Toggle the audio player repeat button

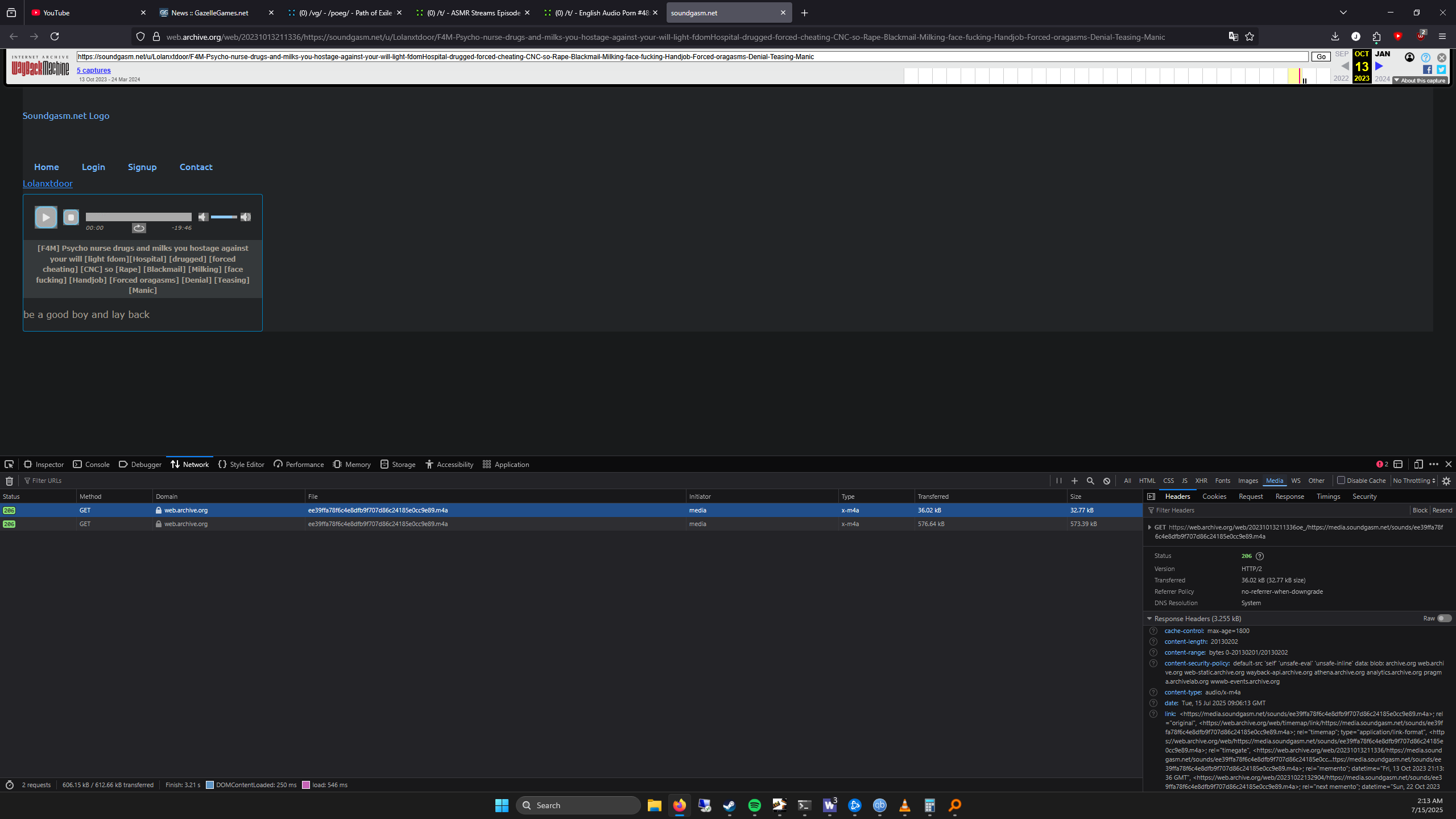139,228
